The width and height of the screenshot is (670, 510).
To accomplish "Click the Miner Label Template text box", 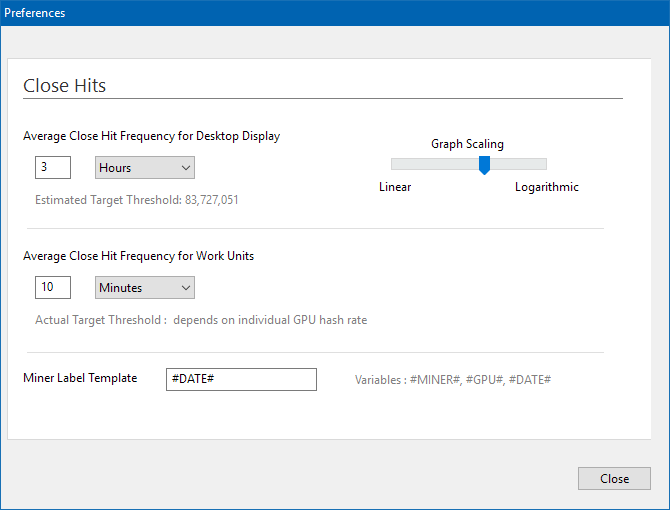I will pos(241,379).
